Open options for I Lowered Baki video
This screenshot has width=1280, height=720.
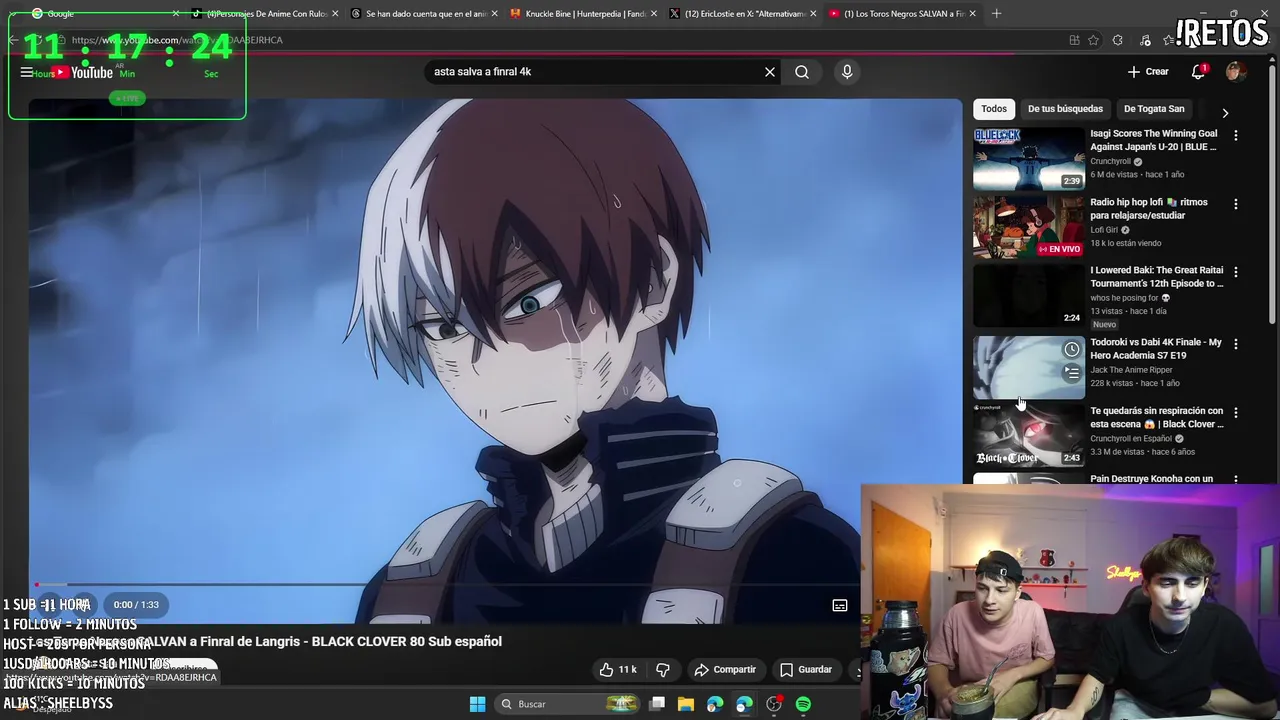pyautogui.click(x=1236, y=272)
